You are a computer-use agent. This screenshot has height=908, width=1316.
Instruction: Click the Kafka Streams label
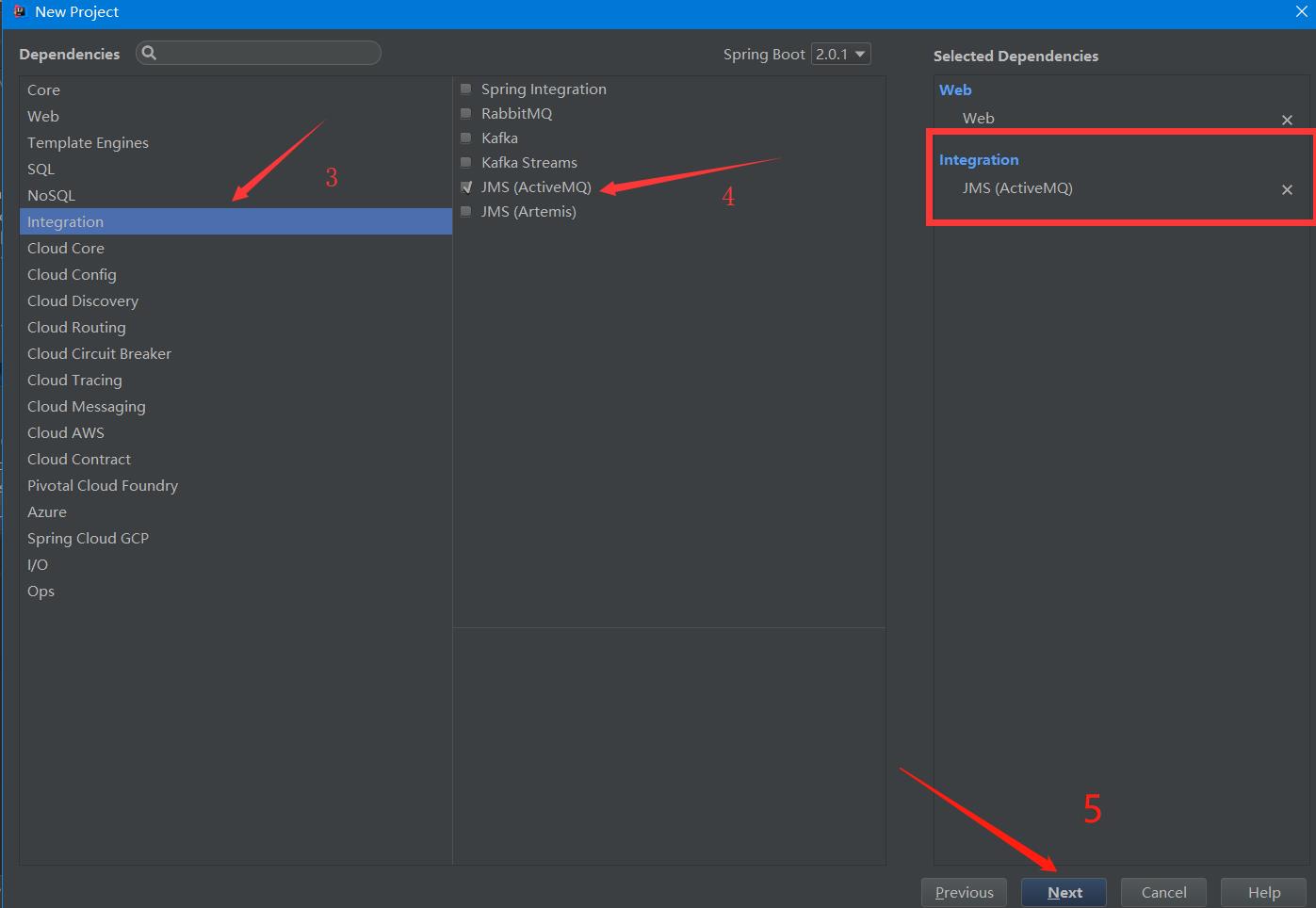click(x=528, y=162)
